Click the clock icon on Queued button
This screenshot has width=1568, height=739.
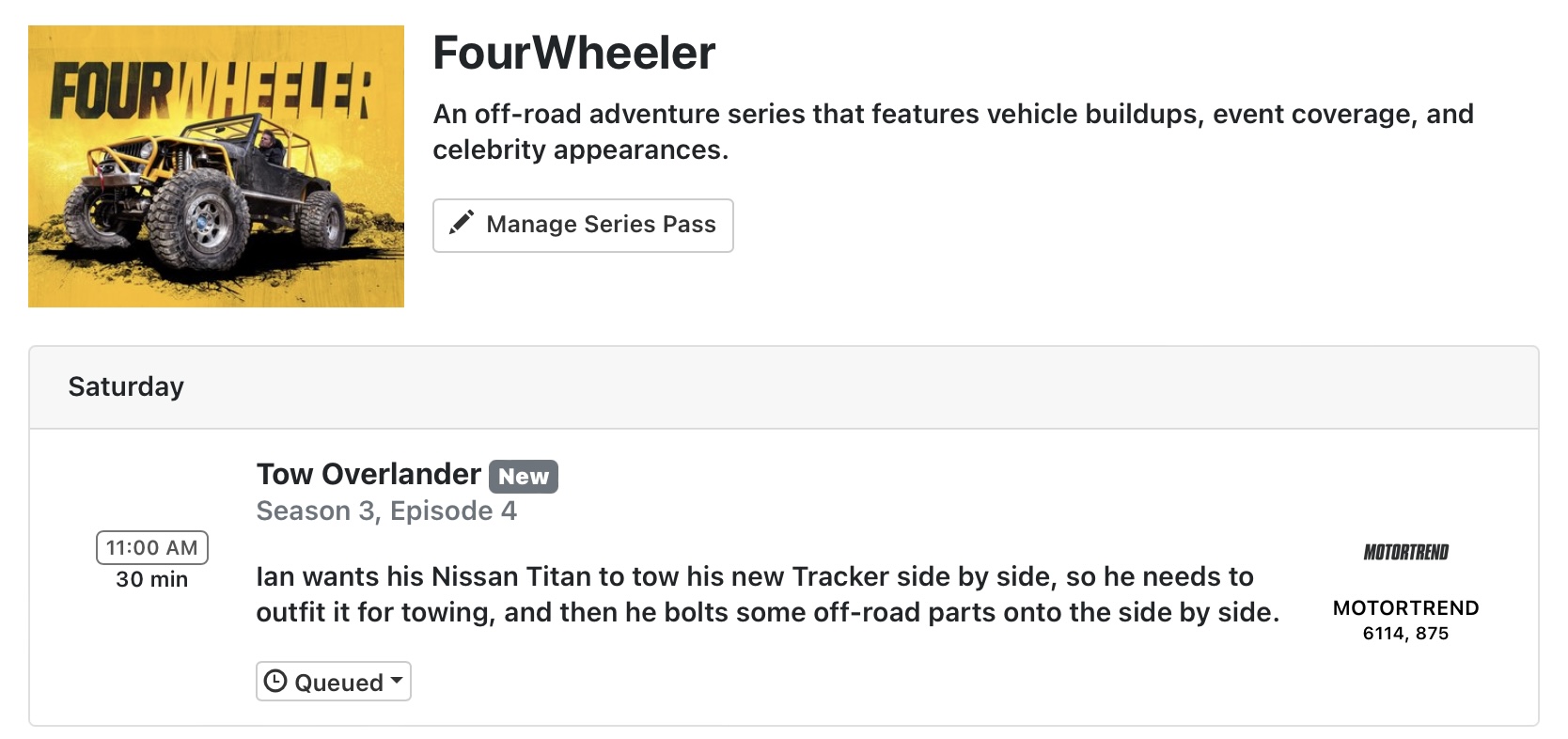pos(275,682)
